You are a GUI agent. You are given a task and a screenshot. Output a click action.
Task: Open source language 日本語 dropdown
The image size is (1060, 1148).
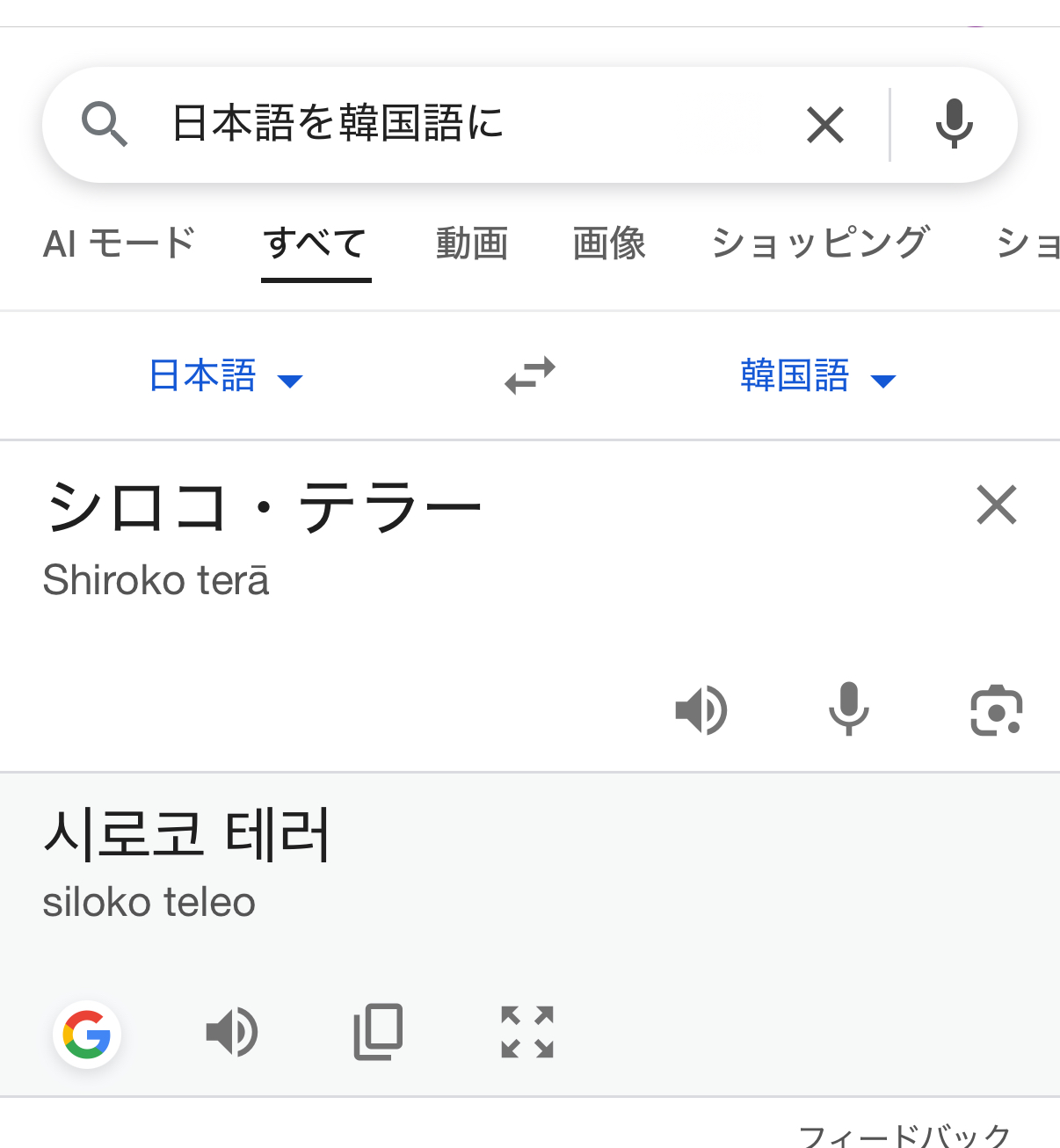pyautogui.click(x=225, y=376)
